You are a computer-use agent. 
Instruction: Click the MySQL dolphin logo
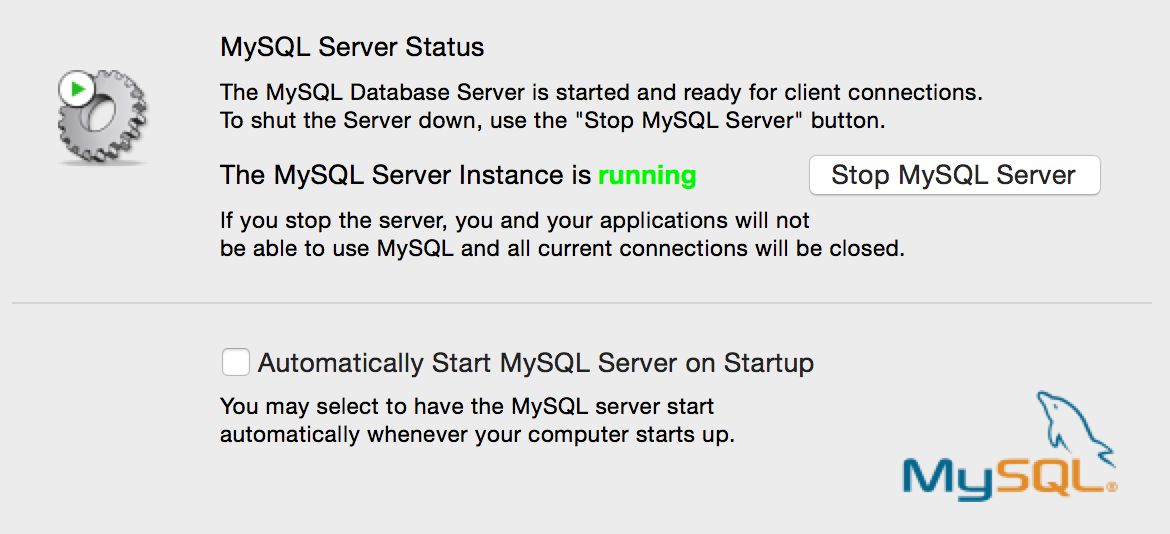coord(1010,445)
